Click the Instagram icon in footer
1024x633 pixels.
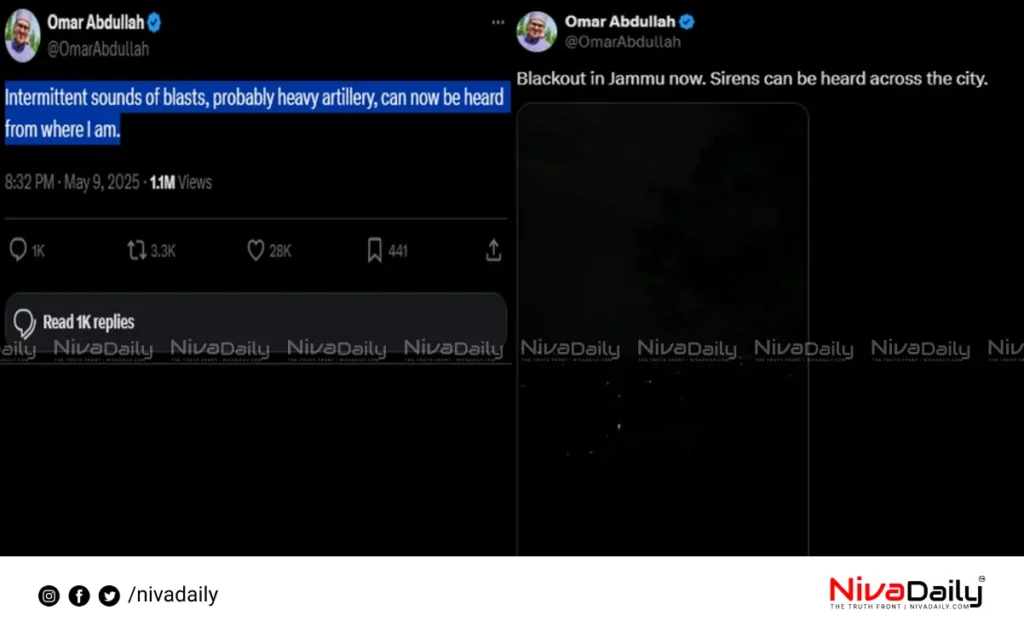click(48, 596)
